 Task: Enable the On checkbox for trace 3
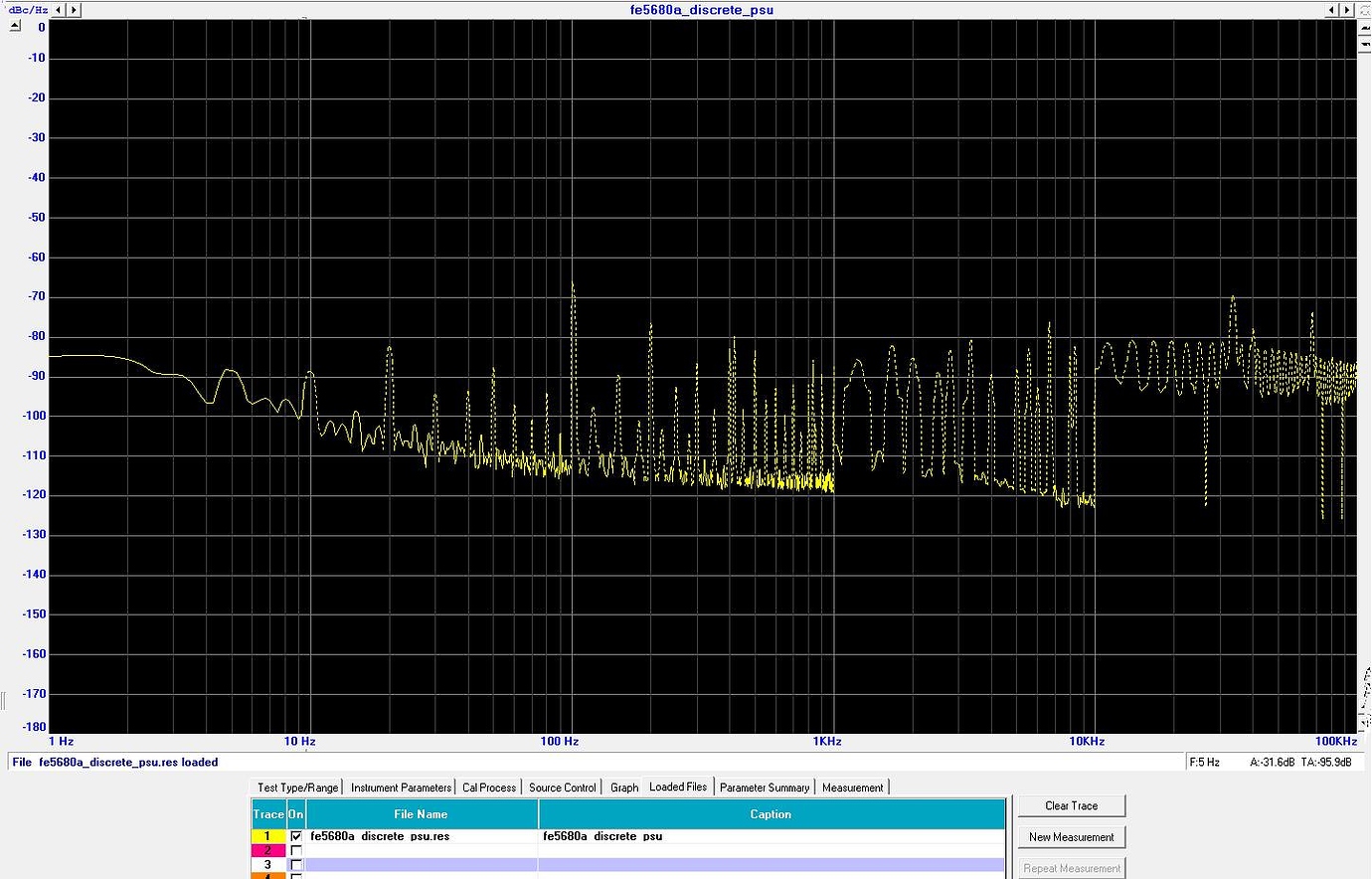tap(296, 865)
